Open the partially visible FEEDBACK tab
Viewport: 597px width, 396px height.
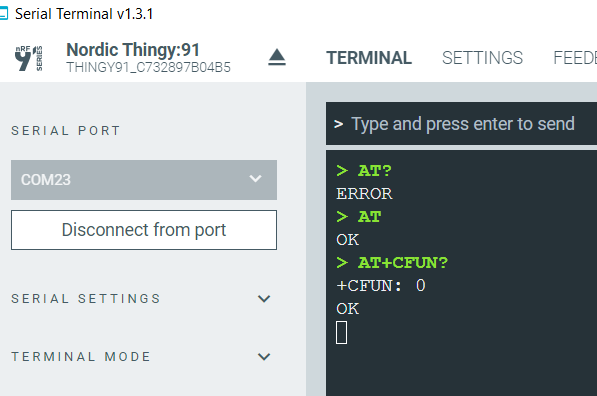click(x=575, y=58)
